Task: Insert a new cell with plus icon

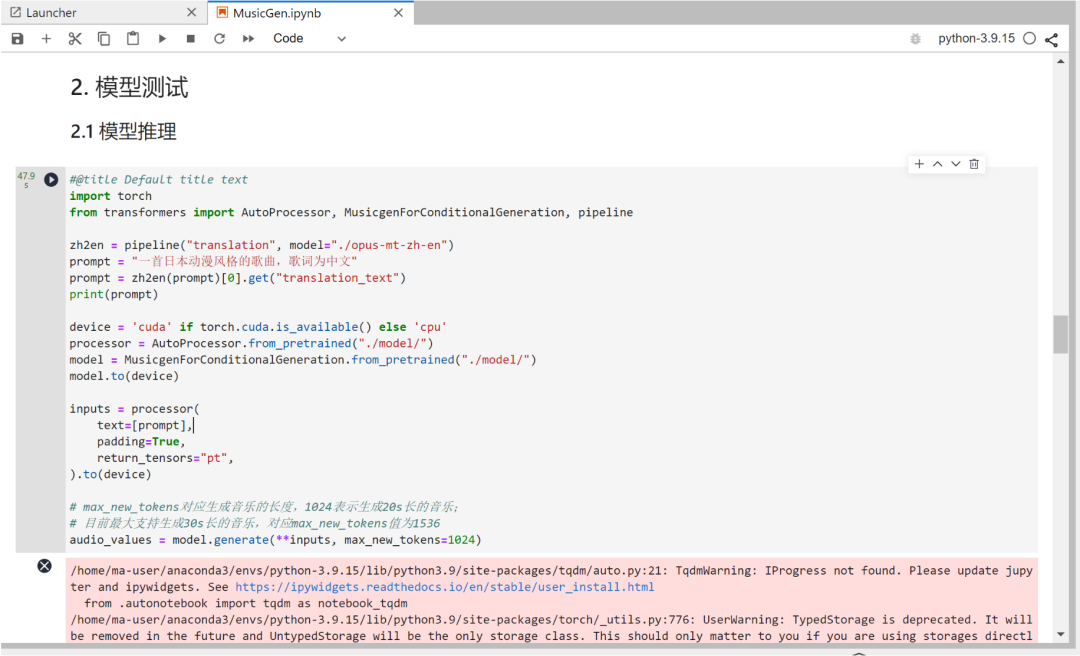Action: point(46,39)
